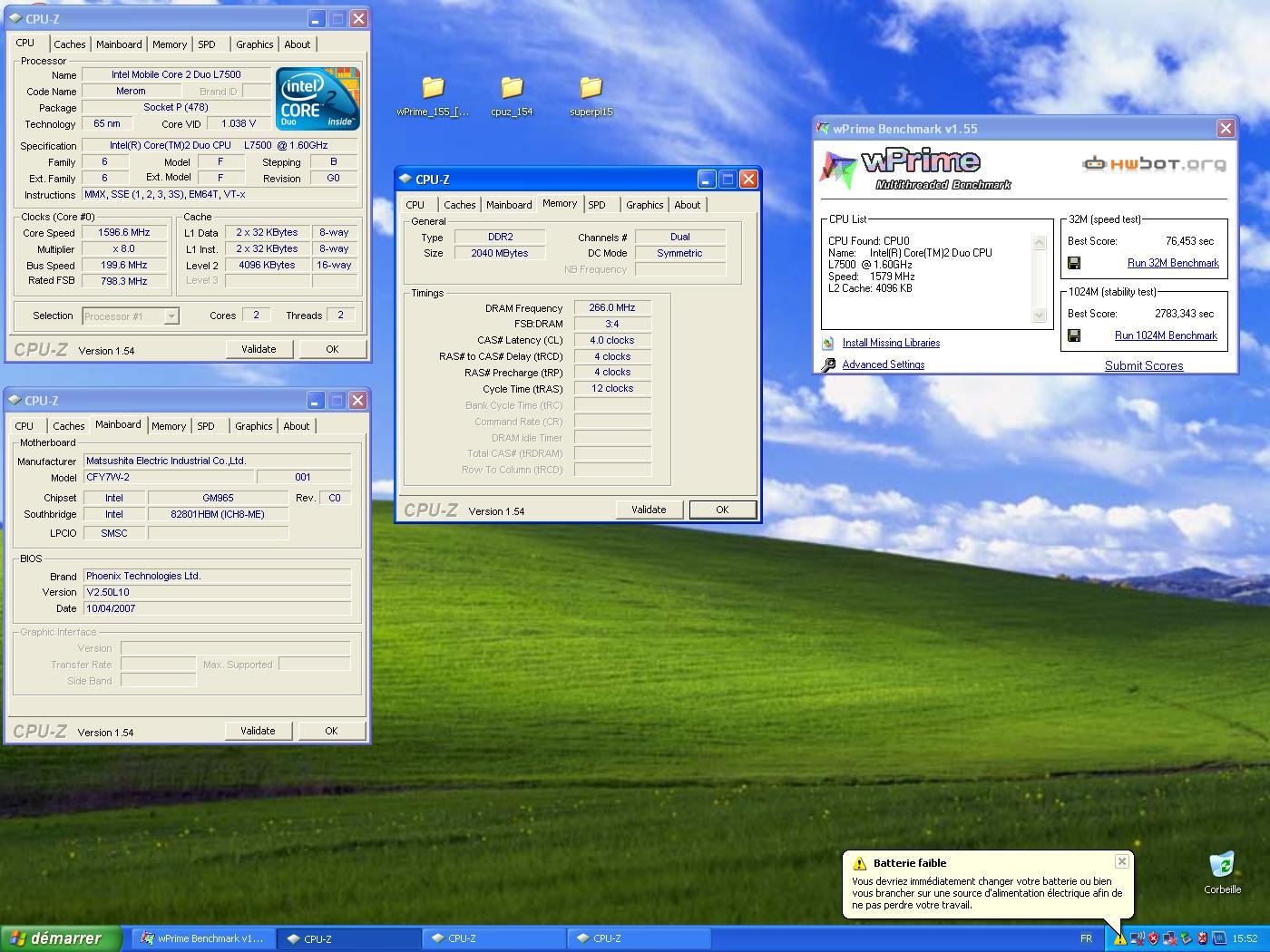
Task: Select the first CPU-Z taskbar button
Action: [349, 938]
